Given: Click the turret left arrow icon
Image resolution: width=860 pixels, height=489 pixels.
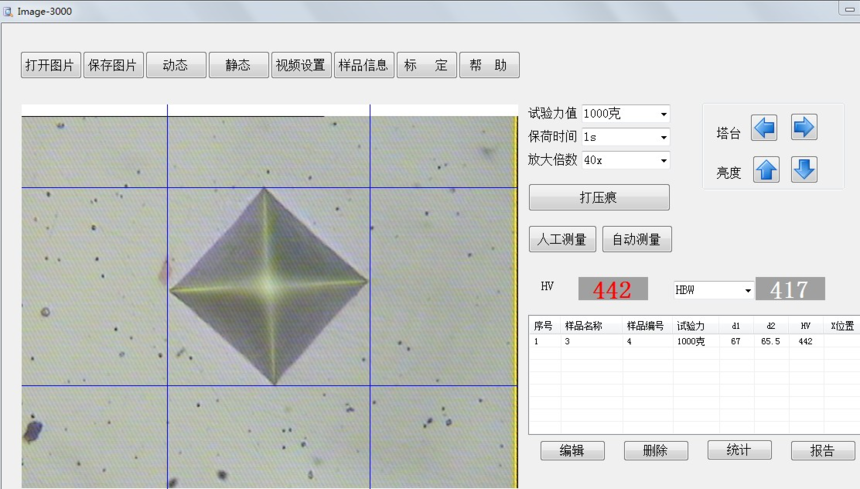Looking at the screenshot, I should click(765, 128).
